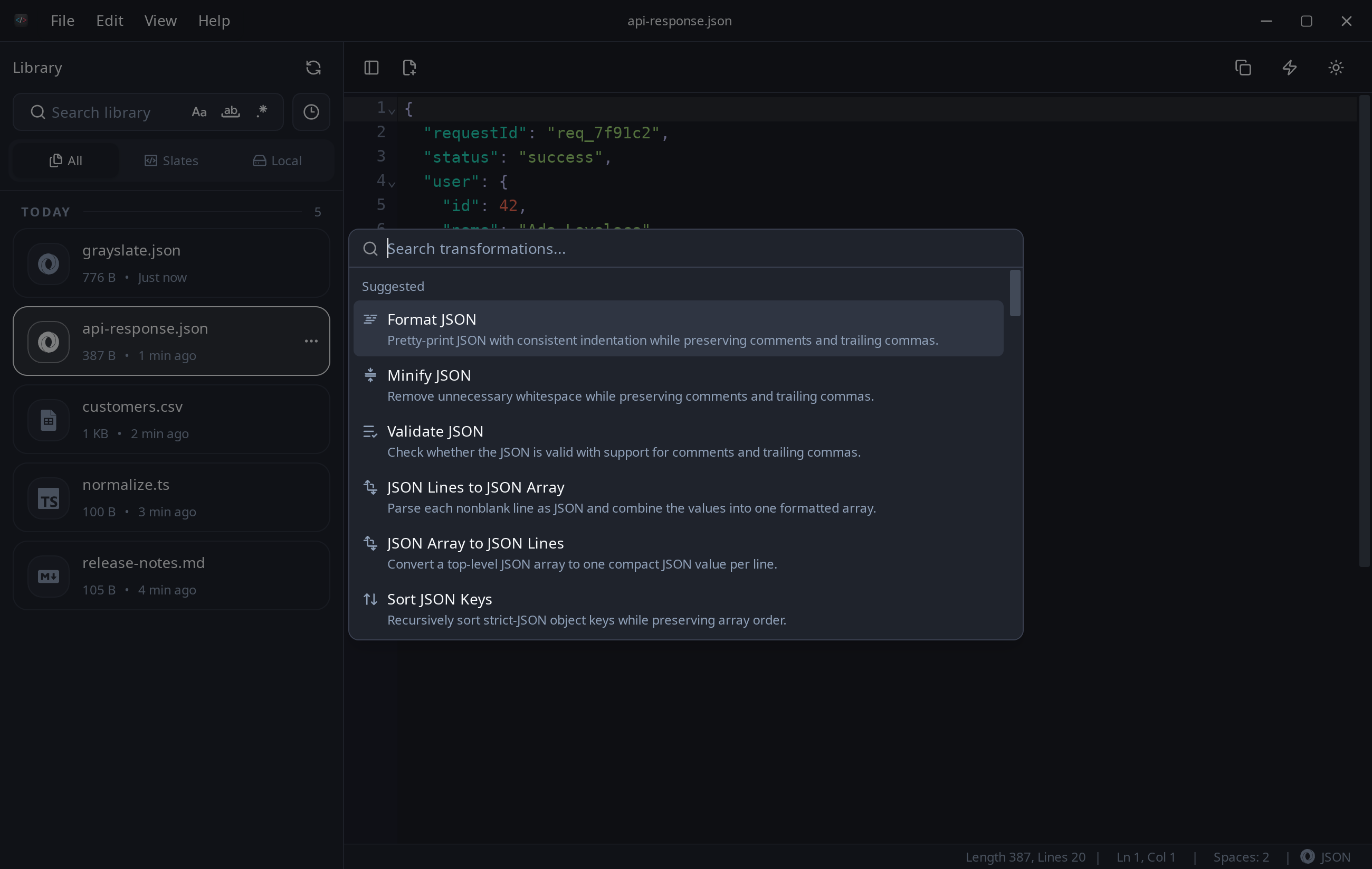
Task: Open the Help menu
Action: coord(214,21)
